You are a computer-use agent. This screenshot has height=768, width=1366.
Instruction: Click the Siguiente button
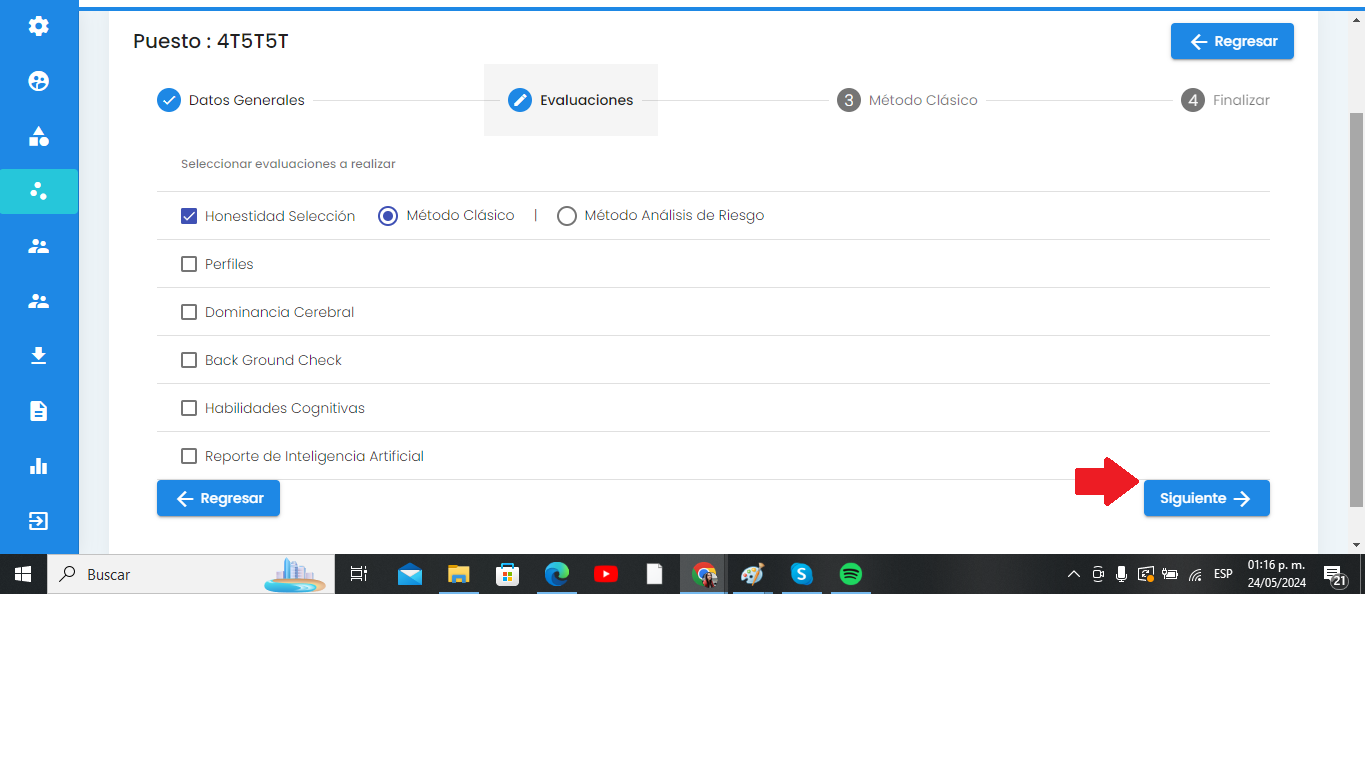tap(1206, 498)
